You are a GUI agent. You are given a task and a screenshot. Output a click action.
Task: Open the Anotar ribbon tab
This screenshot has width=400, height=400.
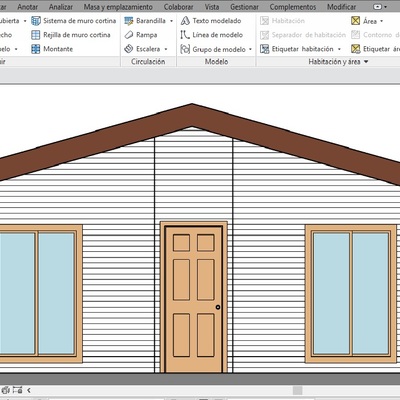pos(27,7)
